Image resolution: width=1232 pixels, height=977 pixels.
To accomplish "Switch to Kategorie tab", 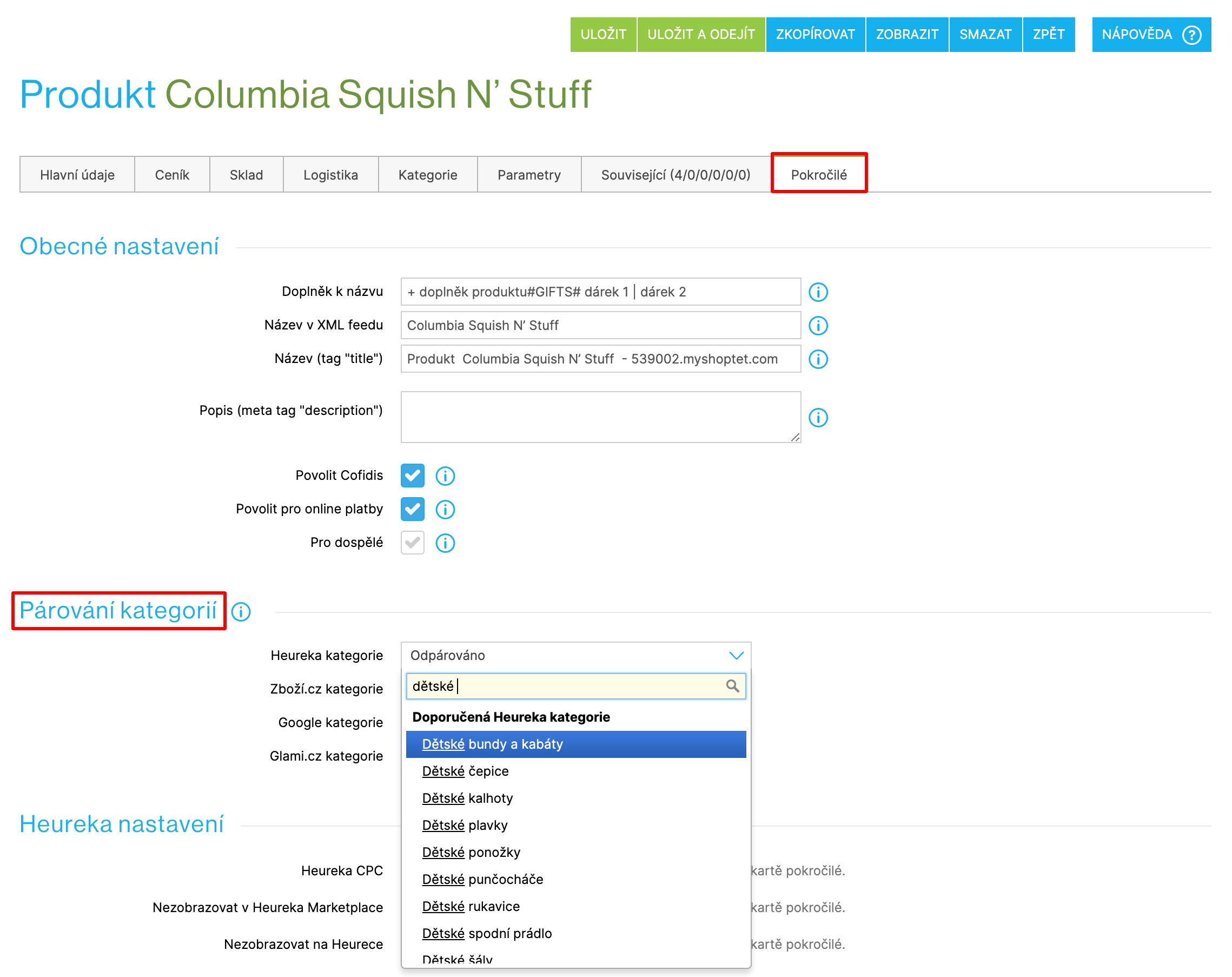I will point(427,175).
